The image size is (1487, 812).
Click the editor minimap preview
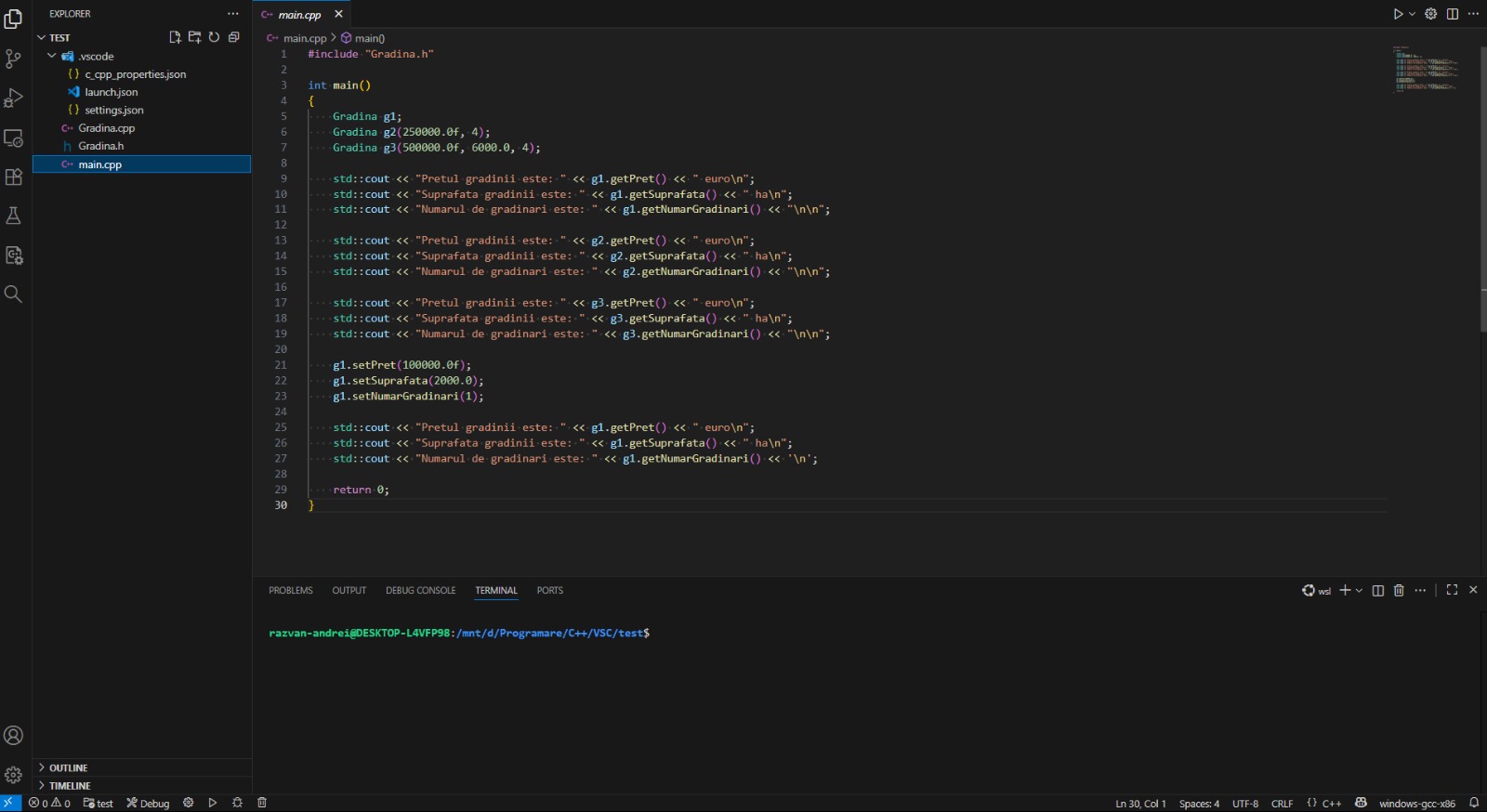tap(1426, 70)
